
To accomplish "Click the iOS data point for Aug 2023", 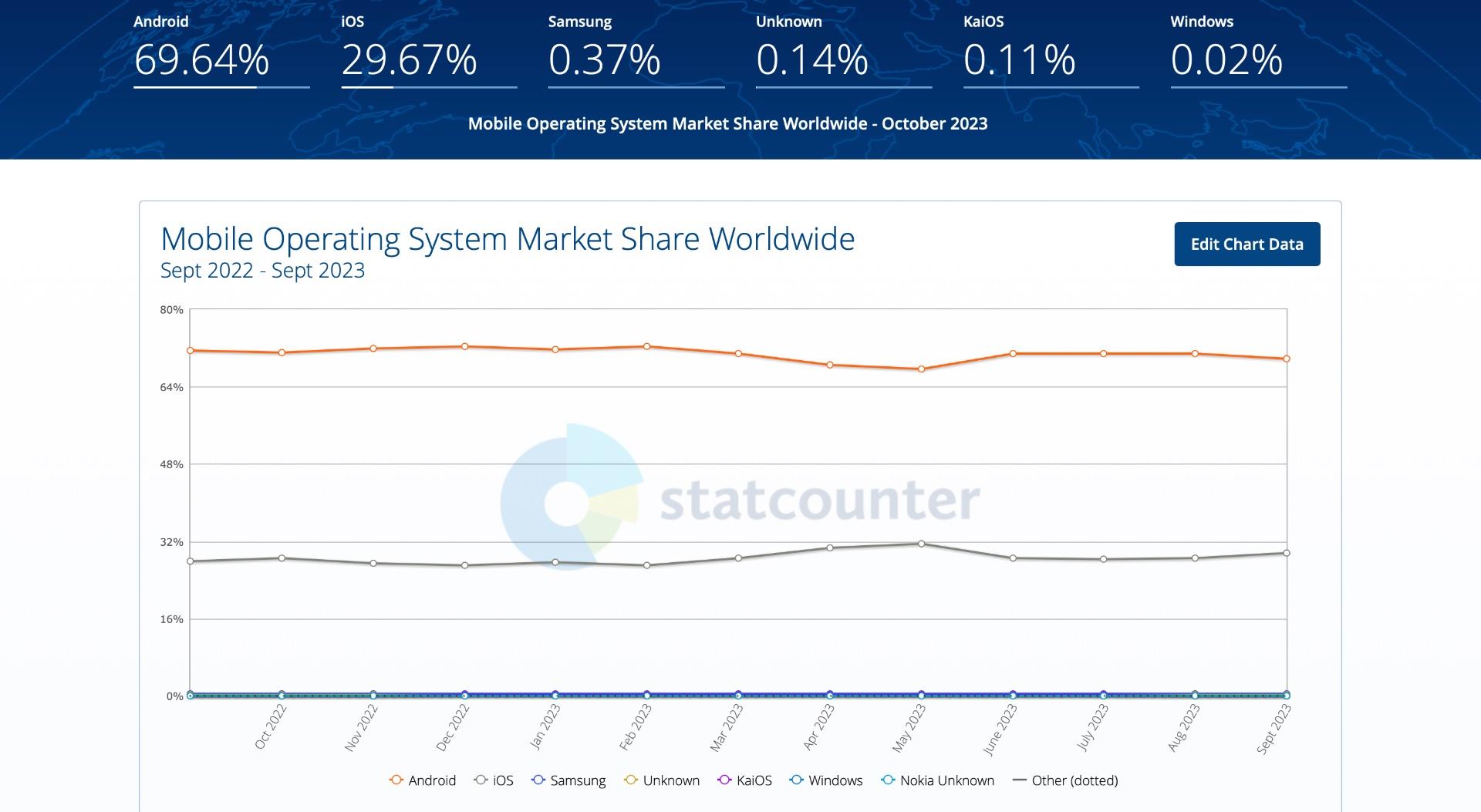I will click(1195, 558).
